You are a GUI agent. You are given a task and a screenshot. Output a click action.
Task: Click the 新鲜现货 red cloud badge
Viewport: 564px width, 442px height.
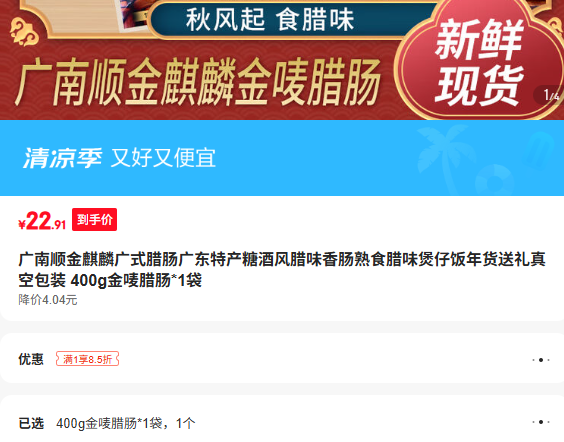(478, 61)
